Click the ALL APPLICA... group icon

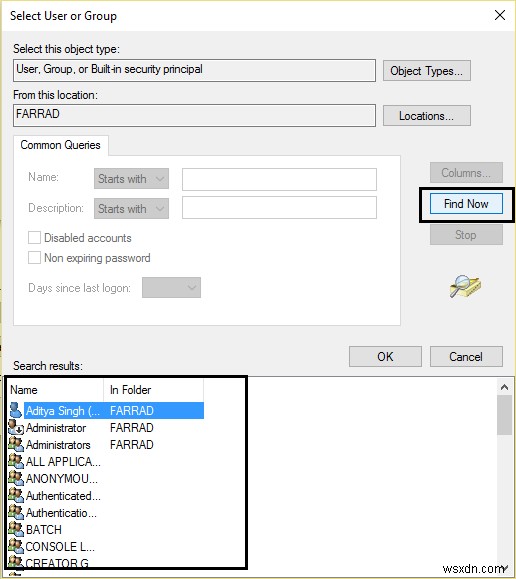[16, 461]
